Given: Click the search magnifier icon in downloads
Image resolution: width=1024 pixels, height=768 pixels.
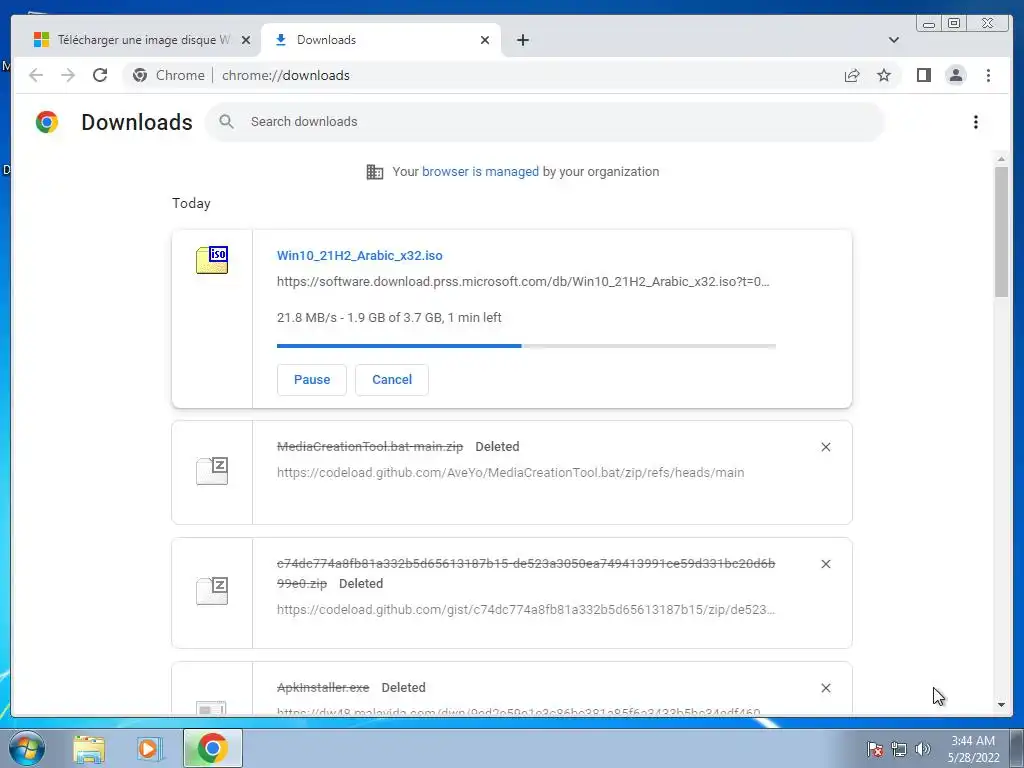Looking at the screenshot, I should (227, 121).
